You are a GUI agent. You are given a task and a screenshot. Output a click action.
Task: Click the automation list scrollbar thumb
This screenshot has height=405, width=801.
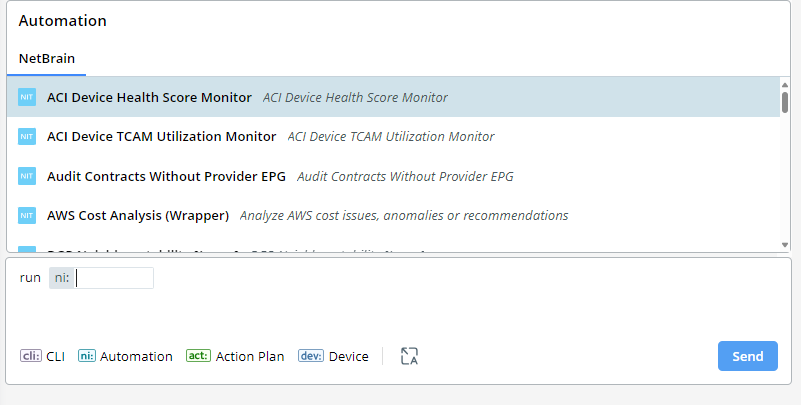[785, 101]
